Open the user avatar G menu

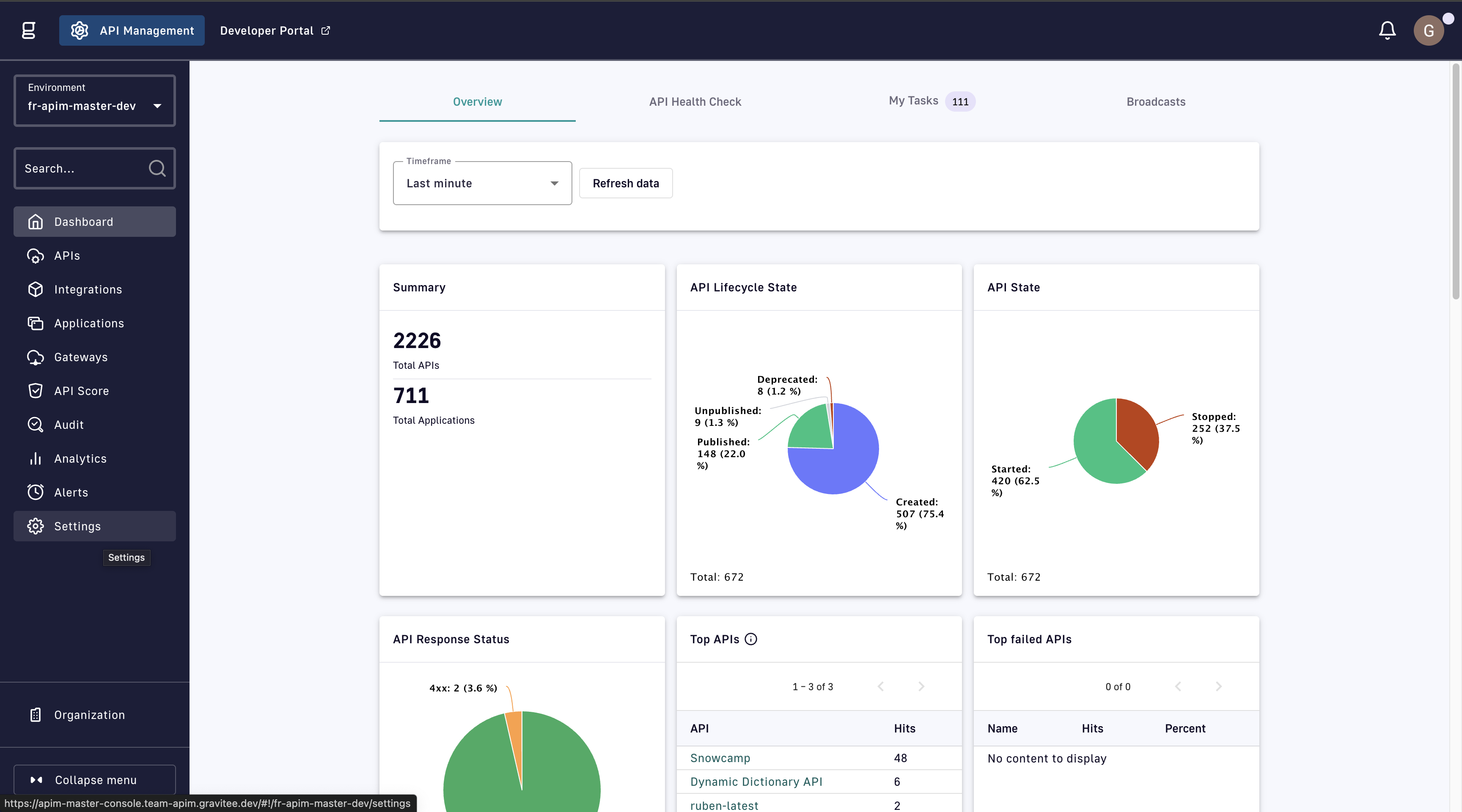point(1429,30)
